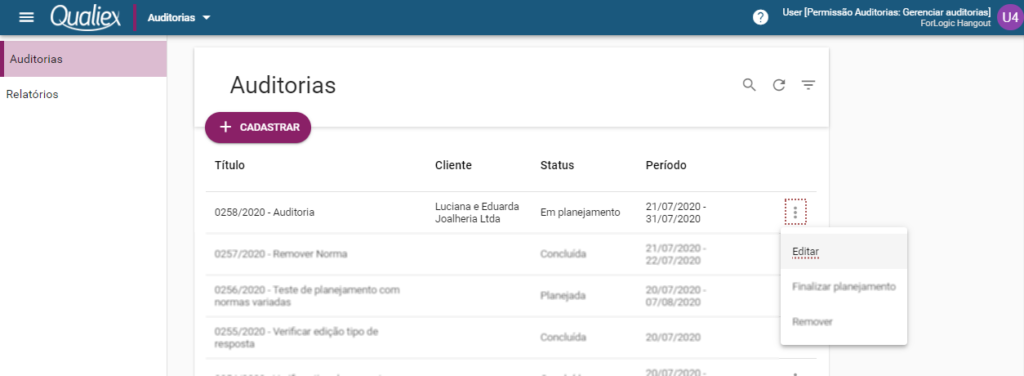Click period 21/07/2020 - 31/07/2020
The width and height of the screenshot is (1024, 376).
pyautogui.click(x=676, y=212)
